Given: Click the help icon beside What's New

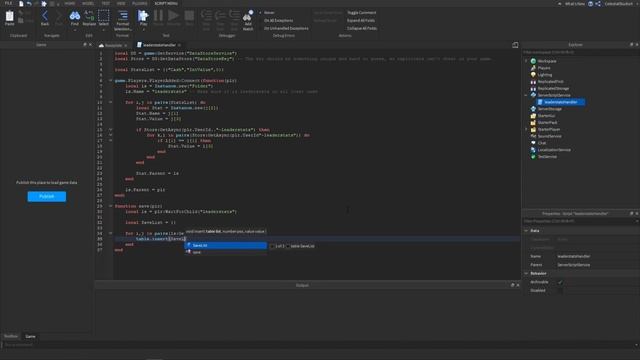Looking at the screenshot, I should (590, 4).
